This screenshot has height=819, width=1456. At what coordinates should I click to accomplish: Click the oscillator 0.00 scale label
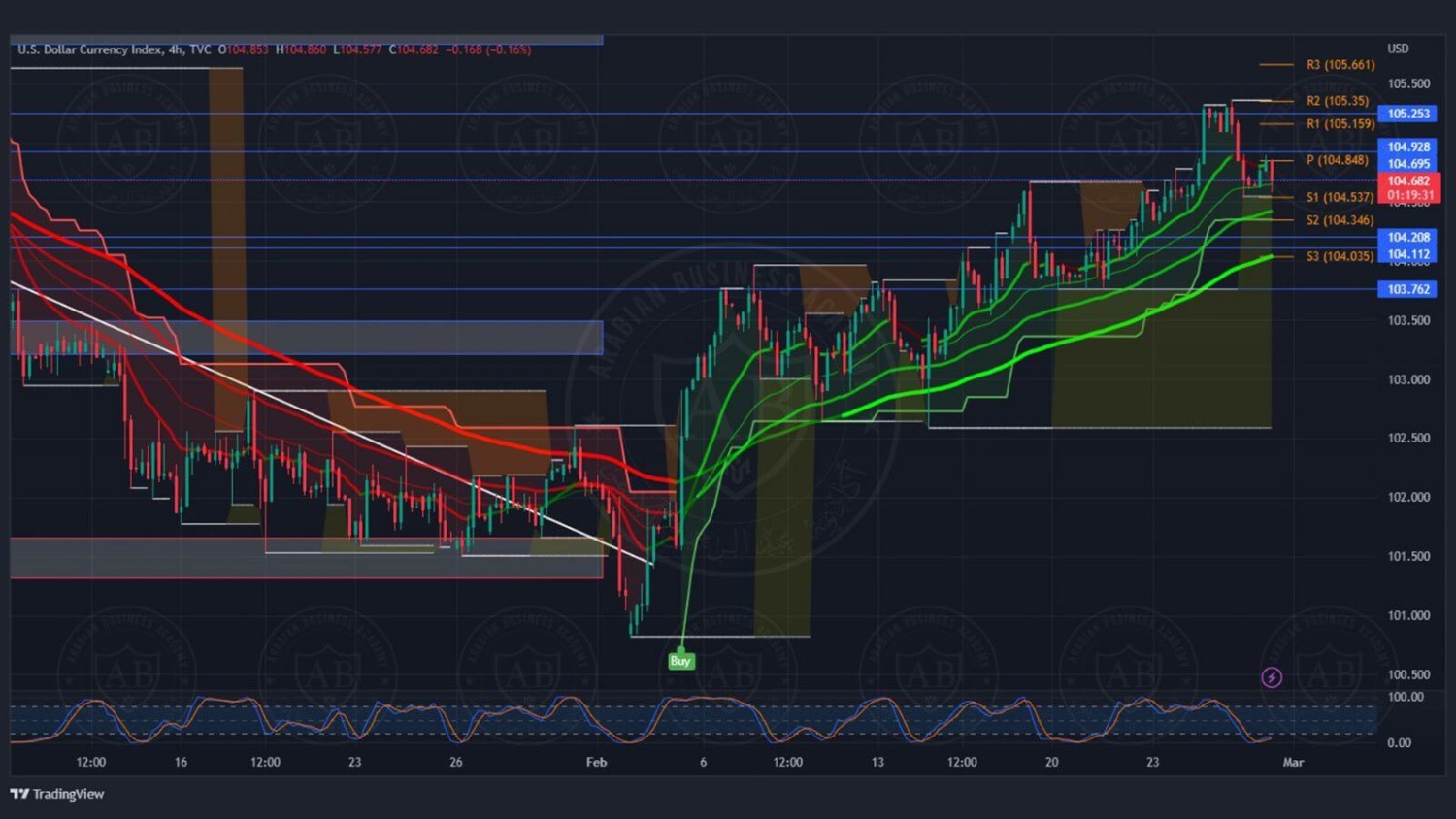[1400, 743]
